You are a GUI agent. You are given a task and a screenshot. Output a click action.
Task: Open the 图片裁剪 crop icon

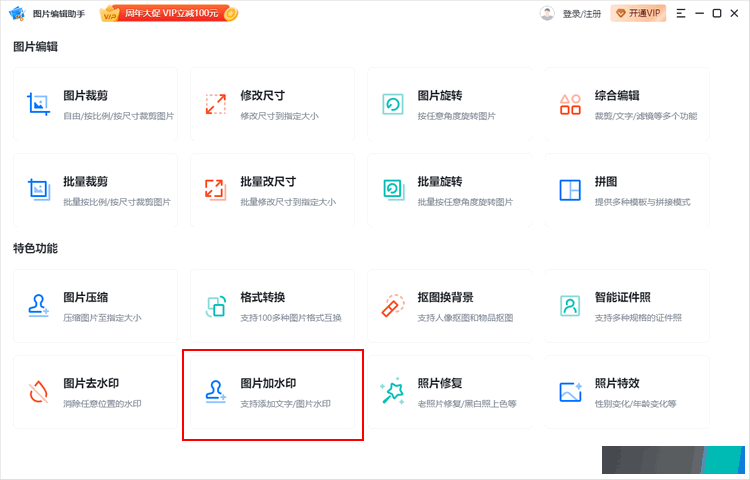coord(38,104)
